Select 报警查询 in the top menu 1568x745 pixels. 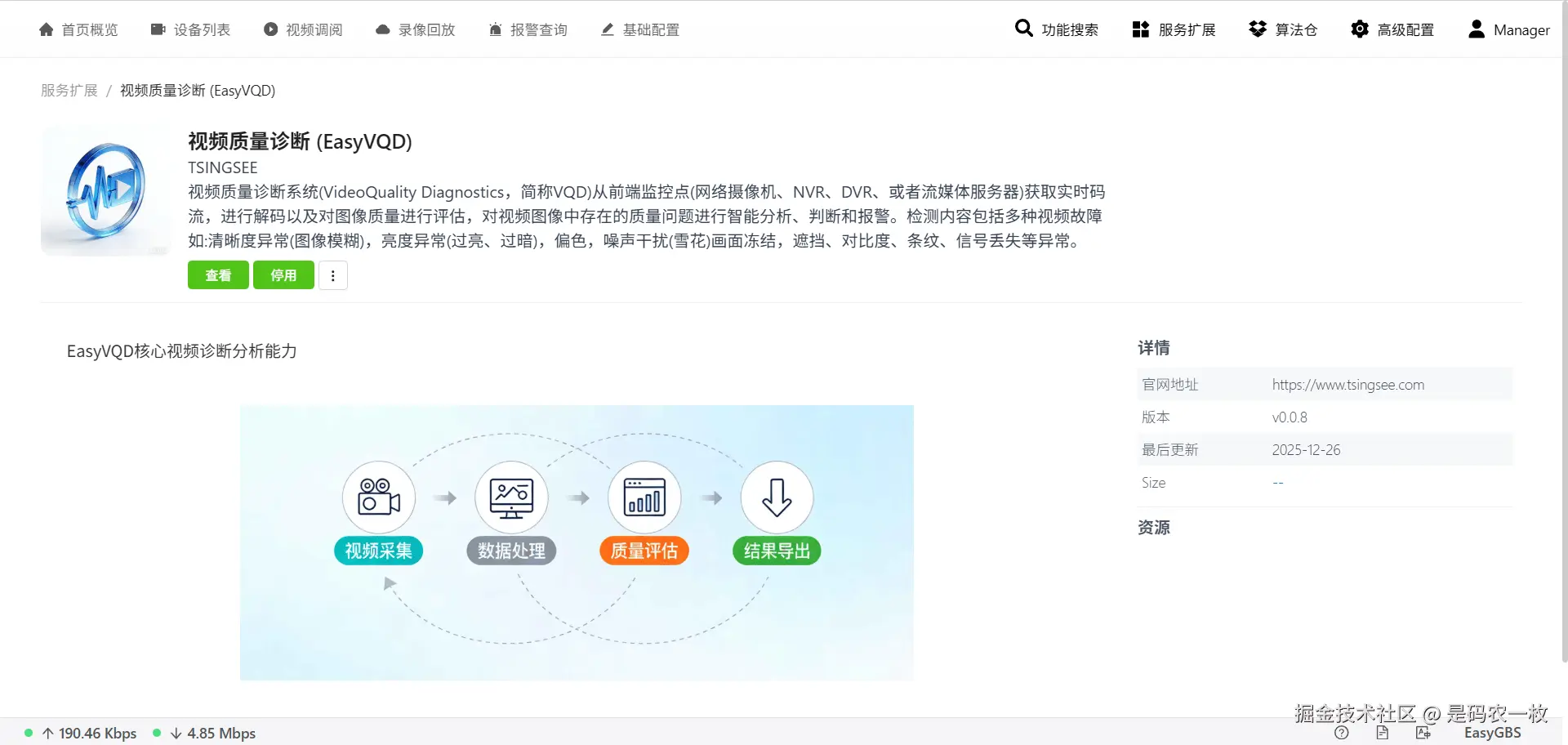(528, 30)
